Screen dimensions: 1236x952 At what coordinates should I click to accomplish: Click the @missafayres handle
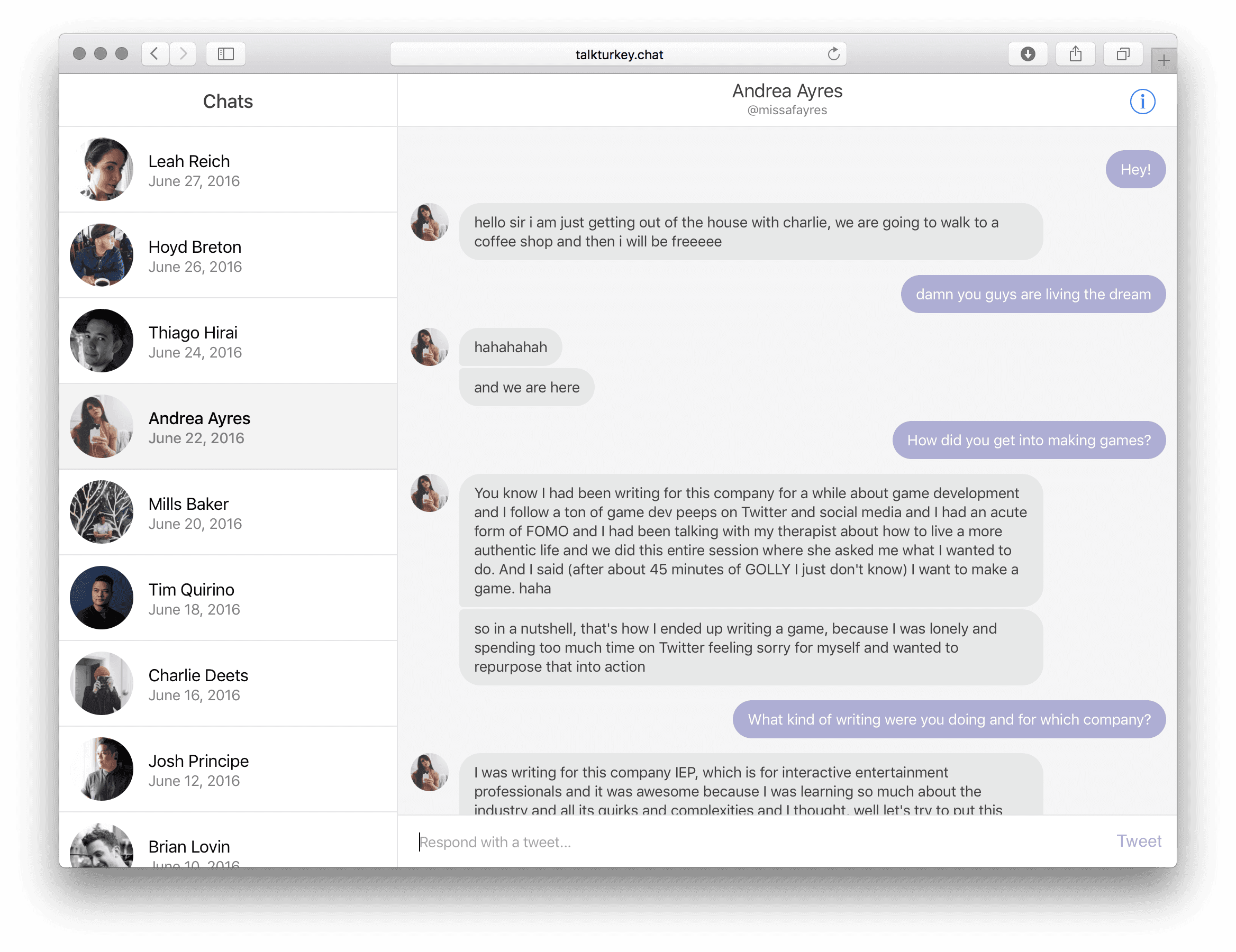click(787, 111)
